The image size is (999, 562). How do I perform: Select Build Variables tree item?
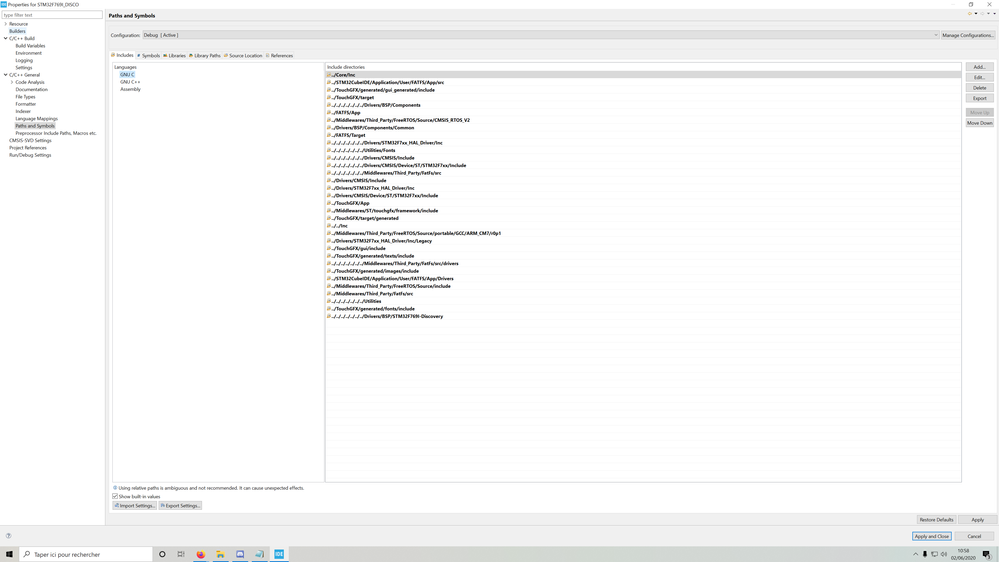30,46
